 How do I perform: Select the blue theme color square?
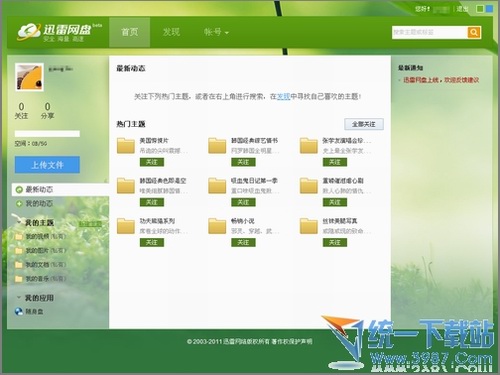pos(489,9)
